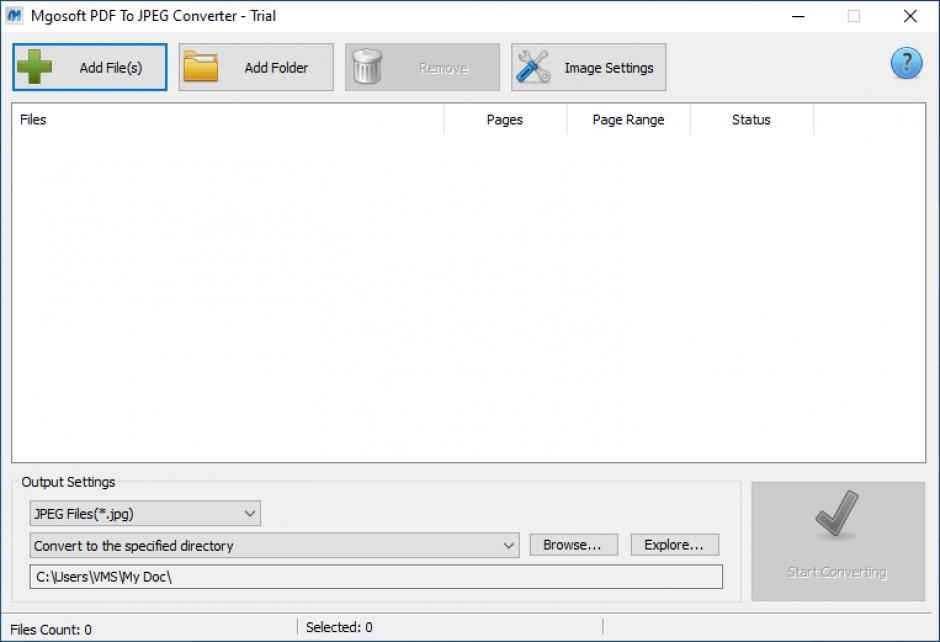The height and width of the screenshot is (642, 940).
Task: Click the Explore... button
Action: tap(674, 545)
